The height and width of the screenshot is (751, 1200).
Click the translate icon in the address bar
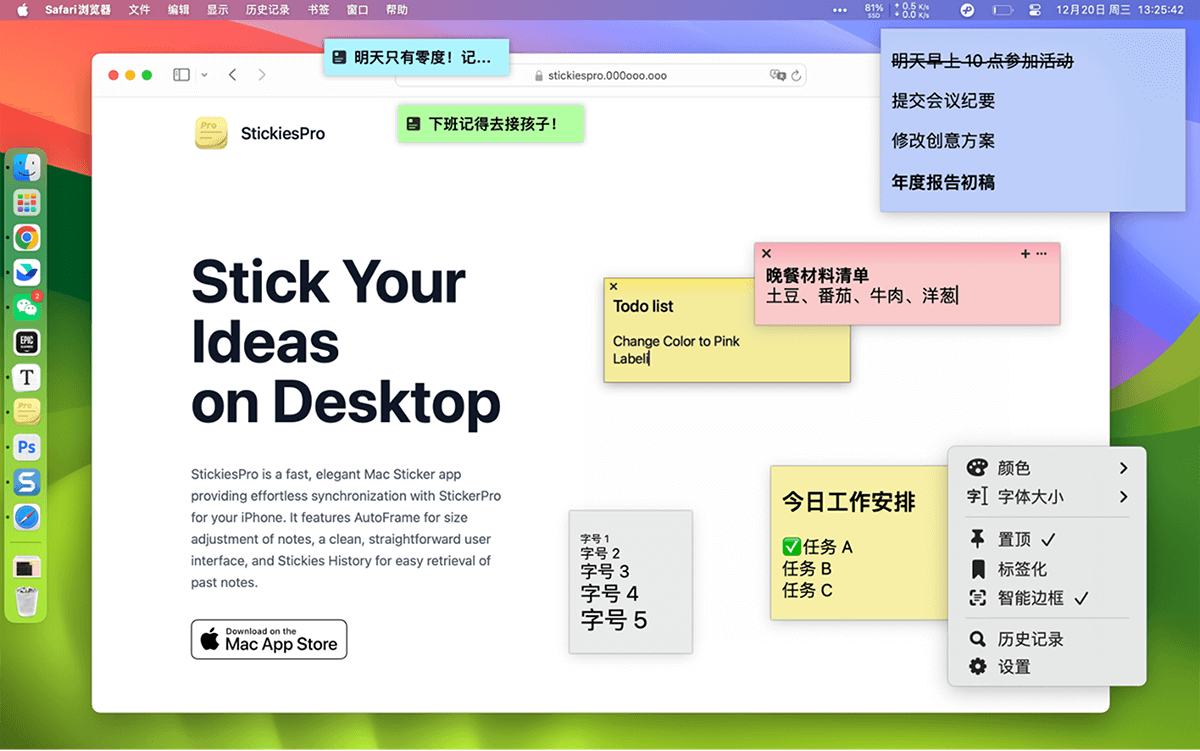[x=777, y=75]
